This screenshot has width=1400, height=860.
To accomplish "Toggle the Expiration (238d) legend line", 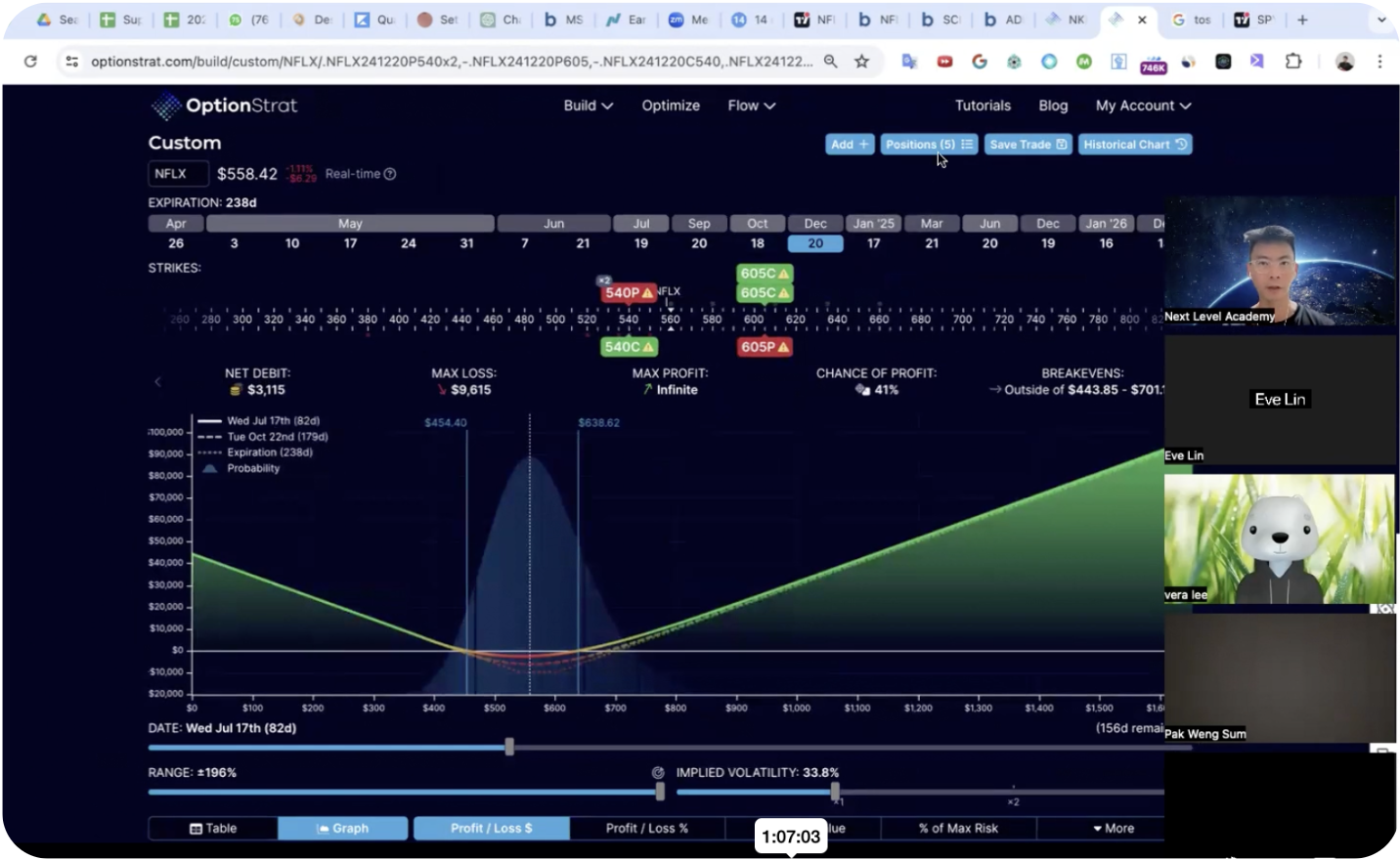I will (x=255, y=452).
